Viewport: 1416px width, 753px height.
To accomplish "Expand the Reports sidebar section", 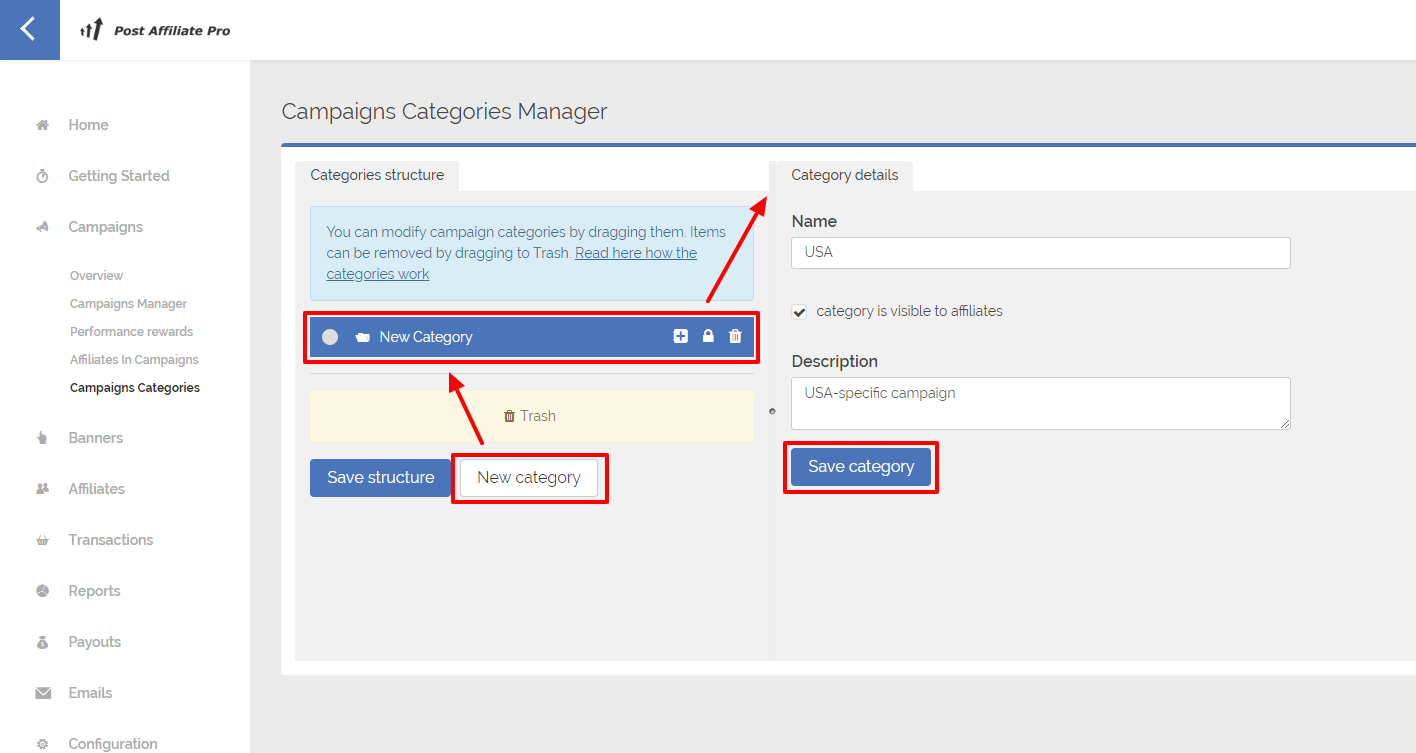I will [95, 591].
